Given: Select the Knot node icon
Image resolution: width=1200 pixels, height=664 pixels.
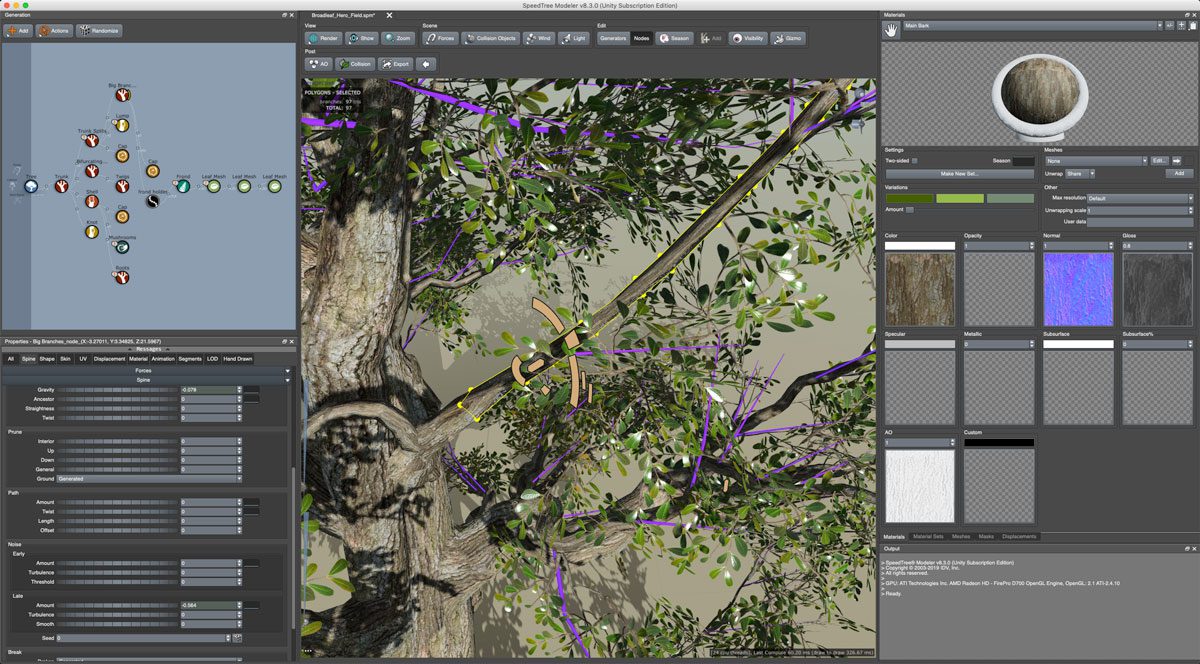Looking at the screenshot, I should pos(91,231).
